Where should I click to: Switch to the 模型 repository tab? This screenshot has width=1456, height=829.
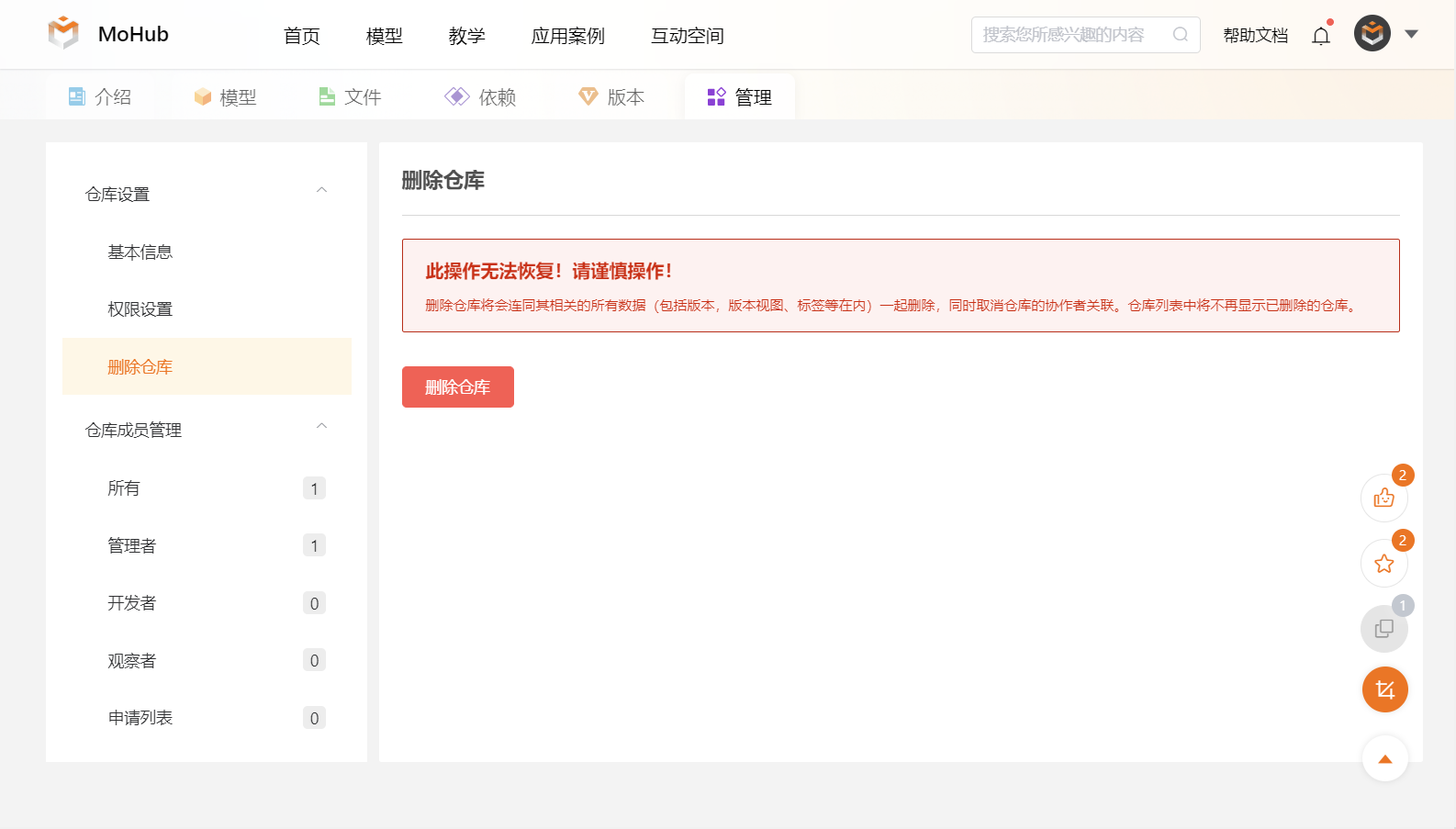coord(225,96)
